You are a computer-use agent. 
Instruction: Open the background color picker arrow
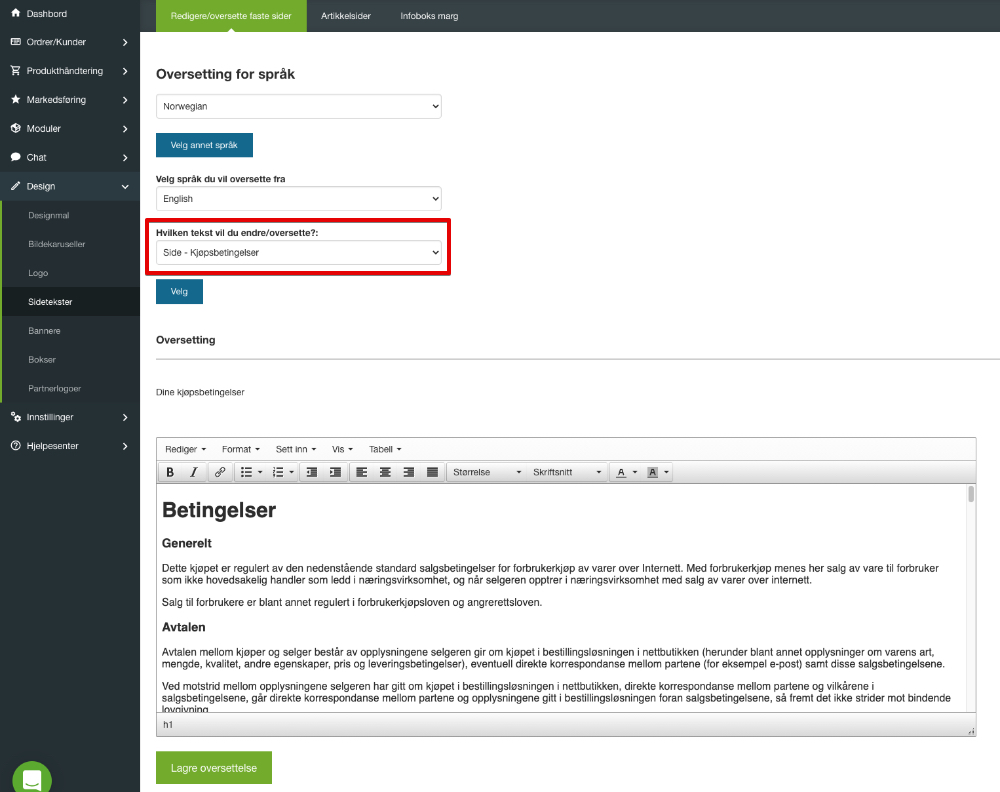(x=666, y=473)
